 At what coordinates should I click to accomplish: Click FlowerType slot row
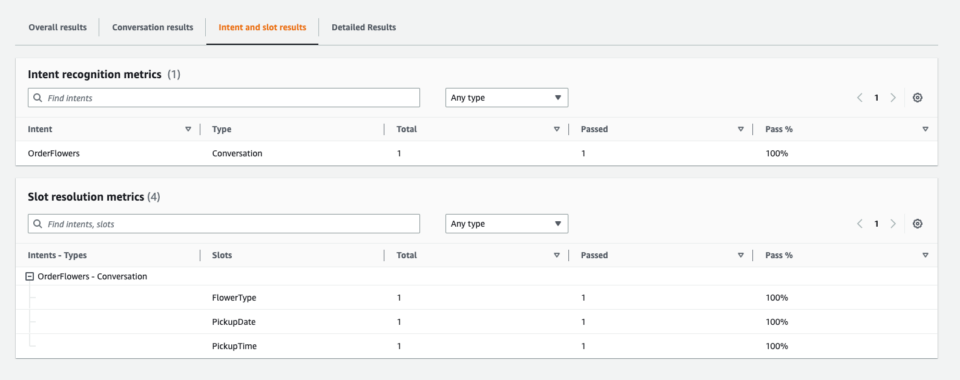(x=476, y=298)
